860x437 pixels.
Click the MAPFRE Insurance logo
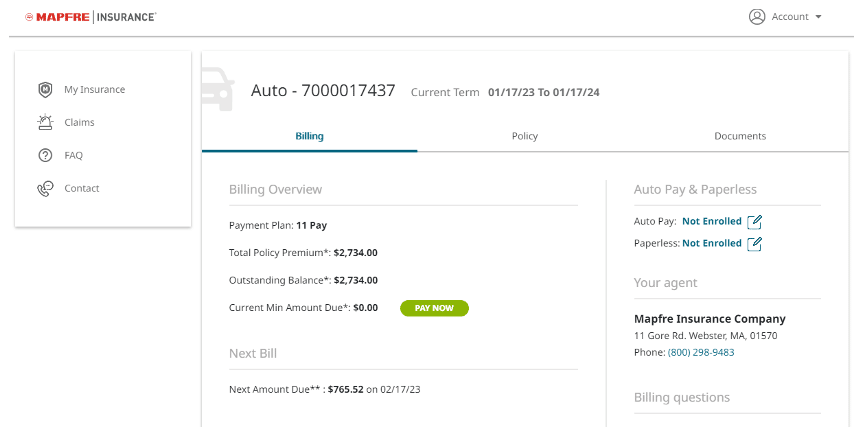[x=90, y=17]
